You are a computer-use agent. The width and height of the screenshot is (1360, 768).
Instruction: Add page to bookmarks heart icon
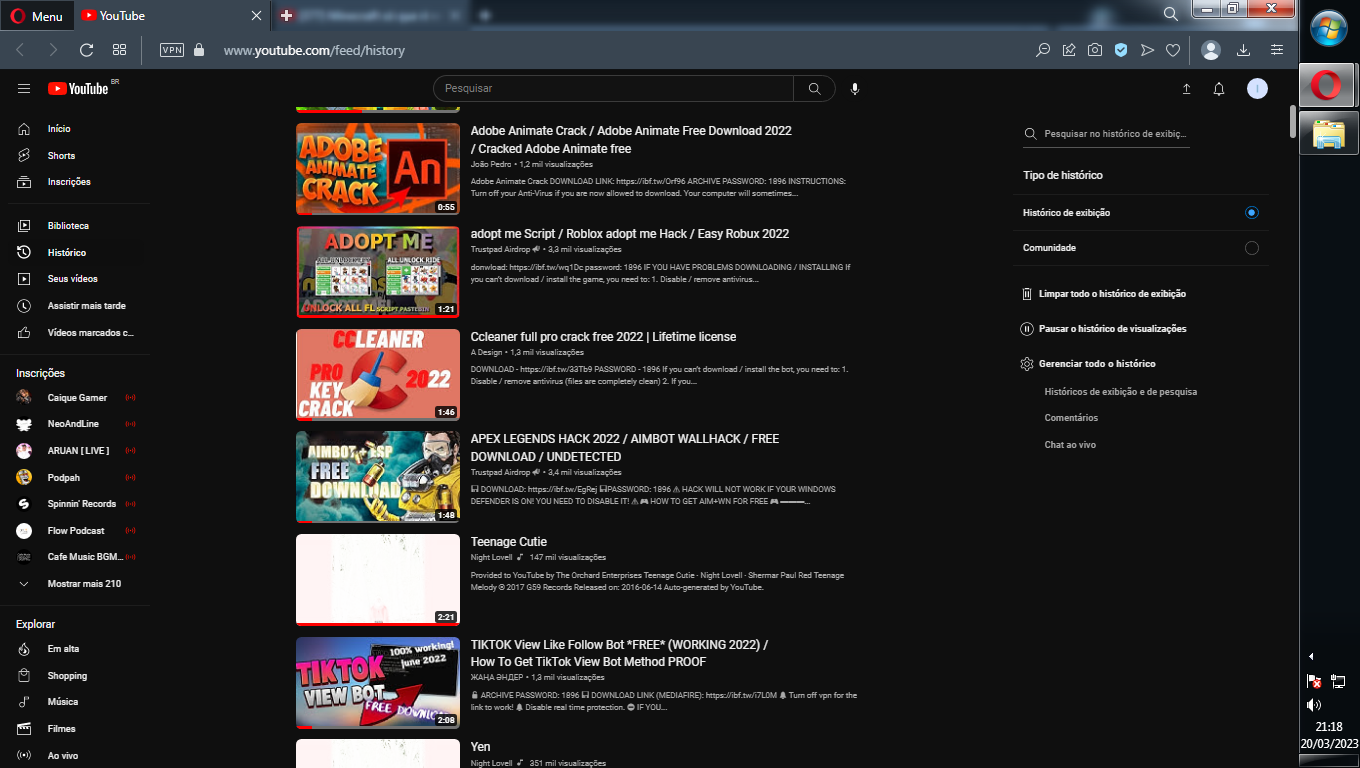pos(1173,50)
